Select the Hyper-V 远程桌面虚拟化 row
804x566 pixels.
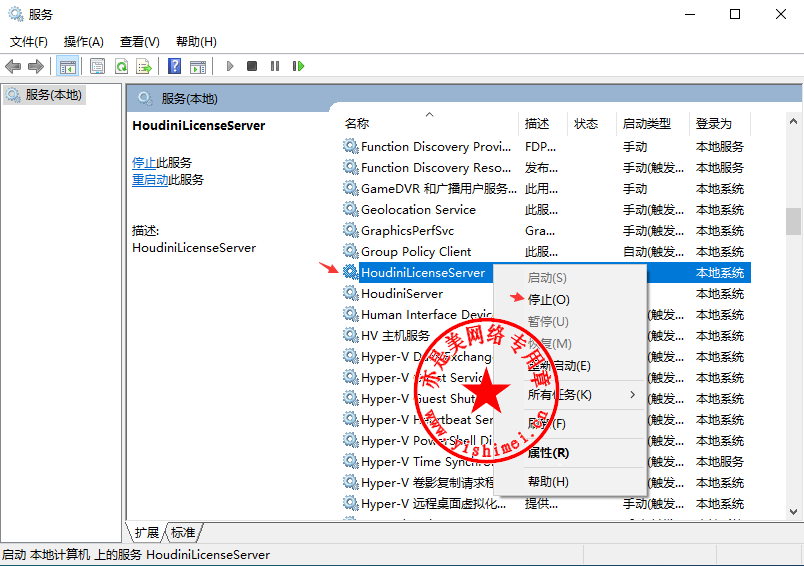pyautogui.click(x=546, y=504)
